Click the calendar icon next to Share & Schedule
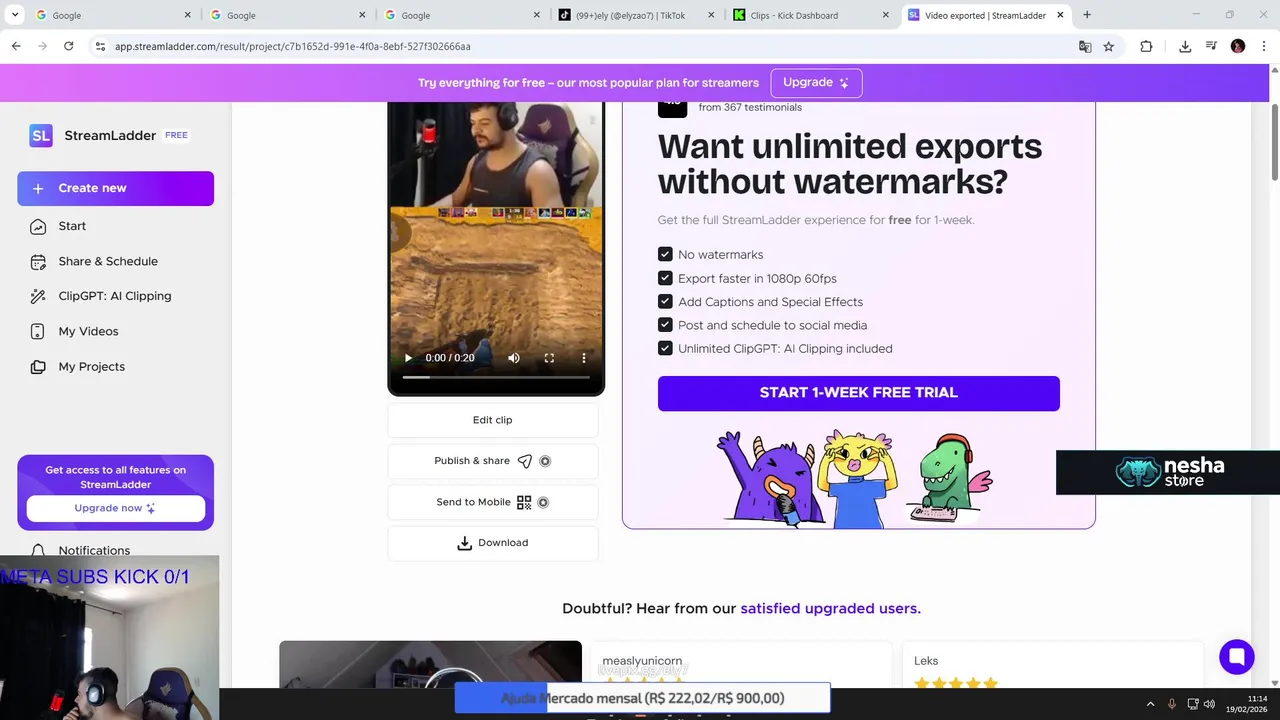The height and width of the screenshot is (720, 1280). pos(38,262)
